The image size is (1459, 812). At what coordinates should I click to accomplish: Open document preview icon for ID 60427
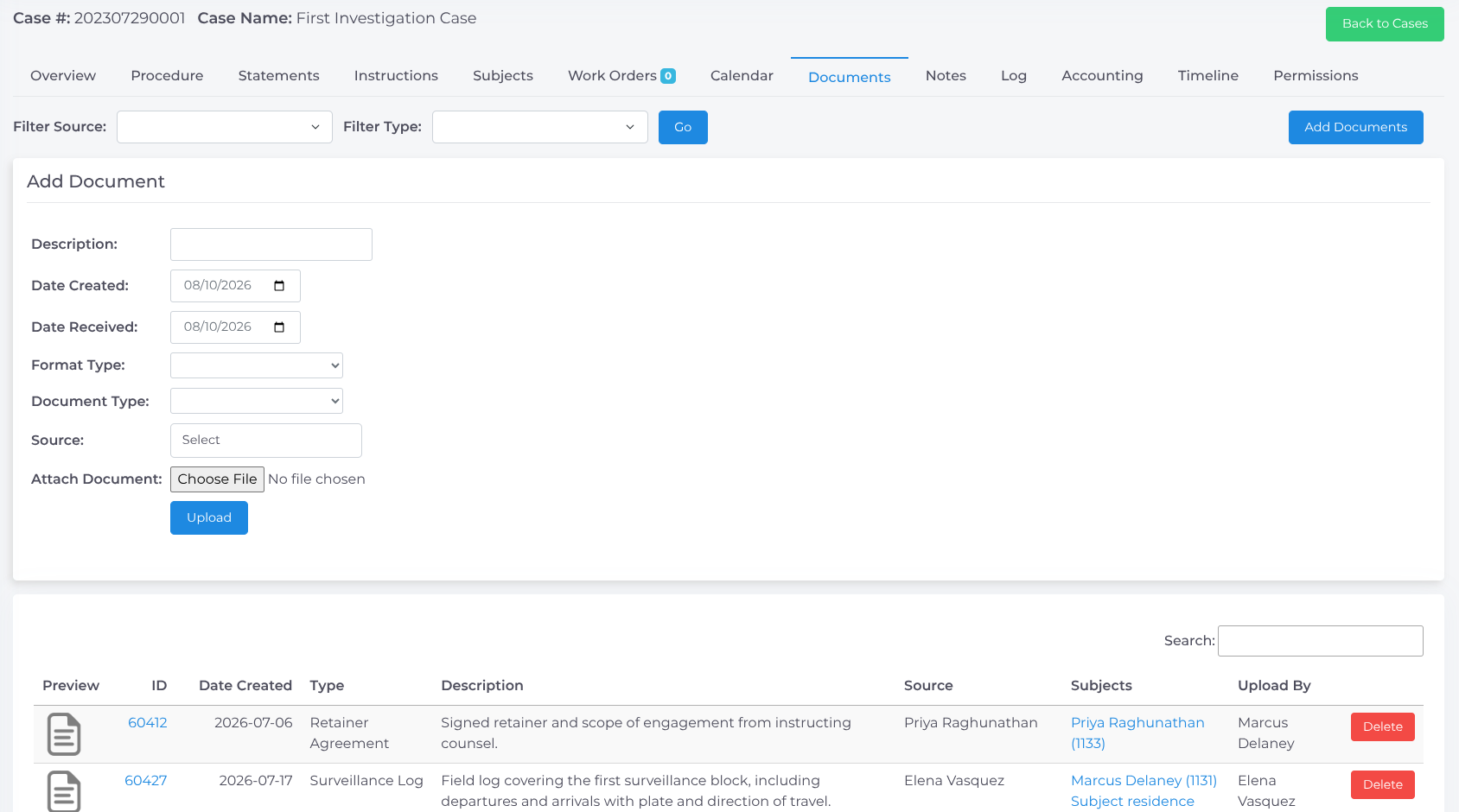tap(64, 791)
